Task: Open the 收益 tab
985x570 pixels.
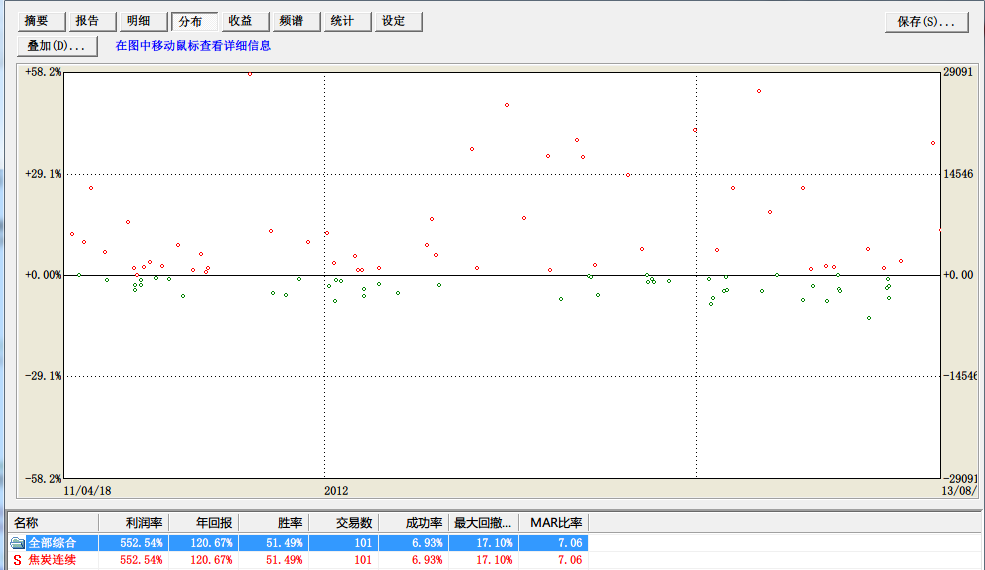Action: 246,21
